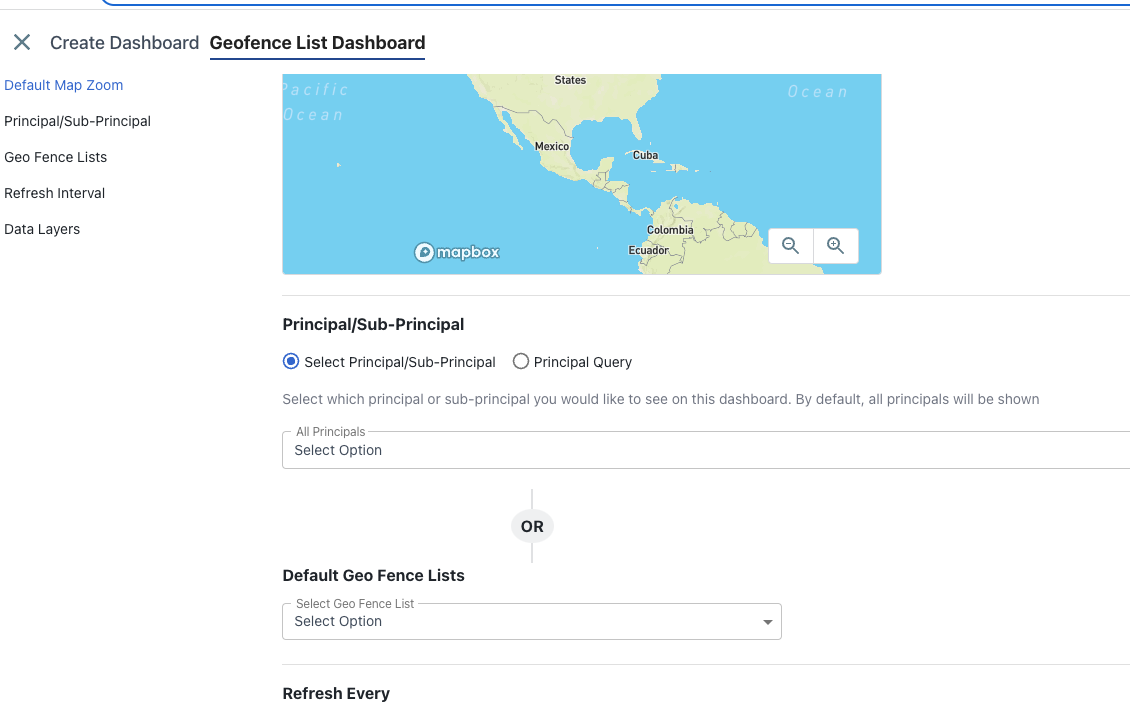Click the Mapbox logo on the map
This screenshot has width=1130, height=702.
(457, 253)
